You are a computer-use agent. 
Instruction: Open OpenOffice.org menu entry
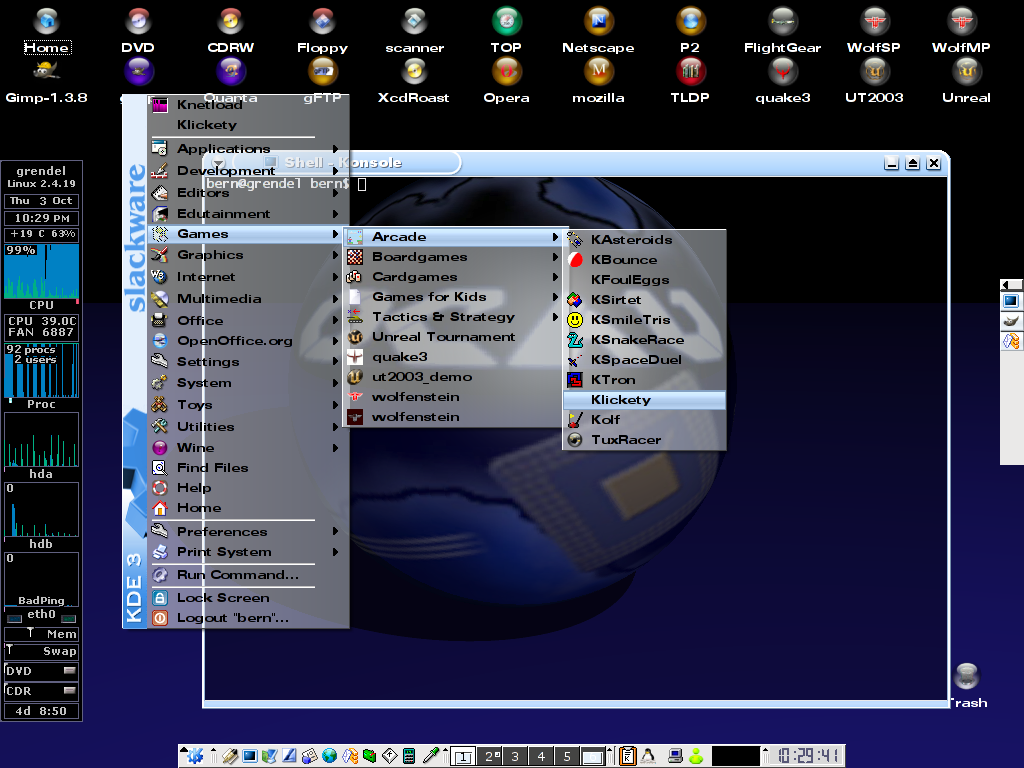coord(246,341)
